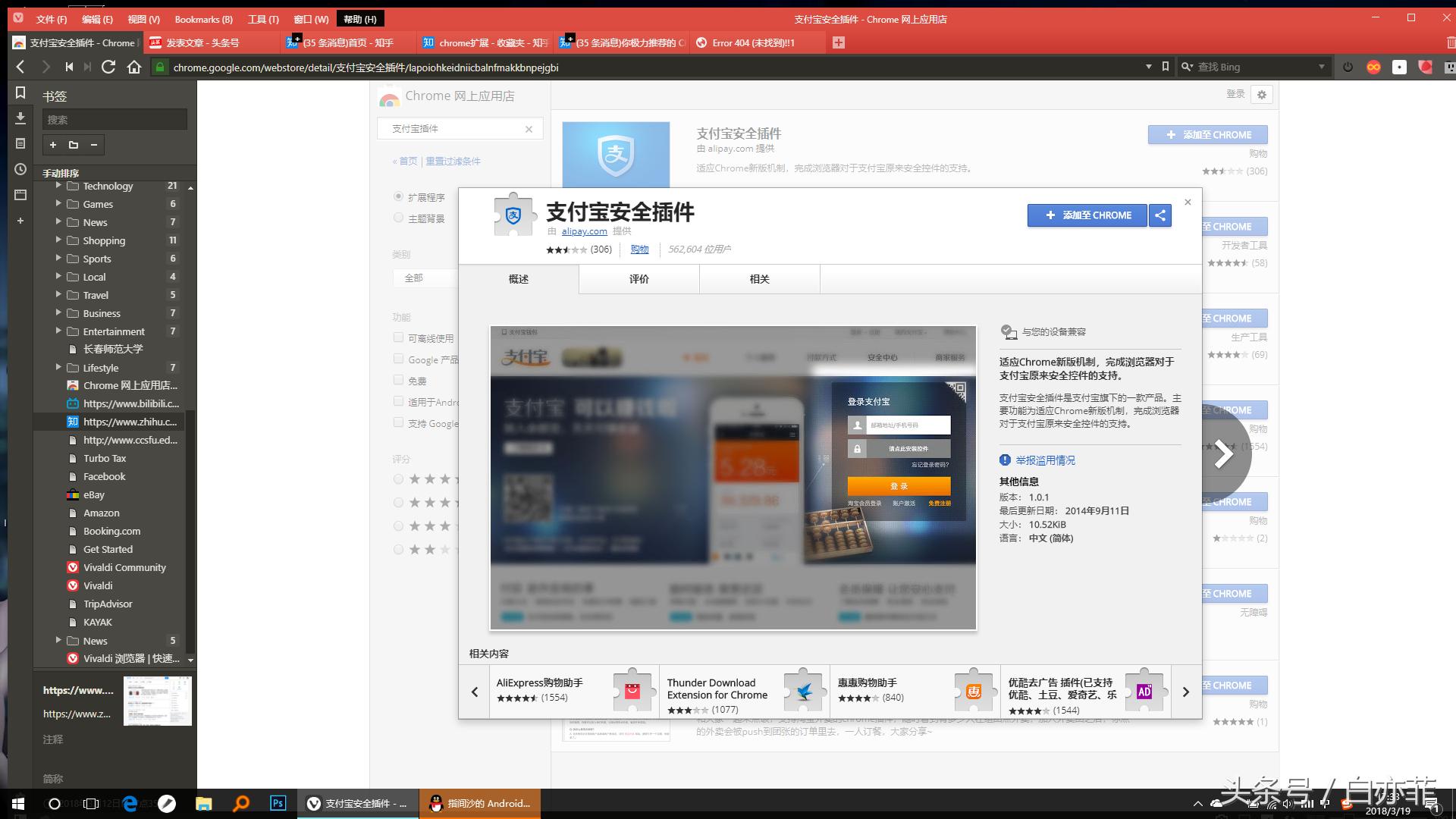The width and height of the screenshot is (1456, 819).
Task: Click the bookmark page flag icon near address bar
Action: pyautogui.click(x=1166, y=67)
